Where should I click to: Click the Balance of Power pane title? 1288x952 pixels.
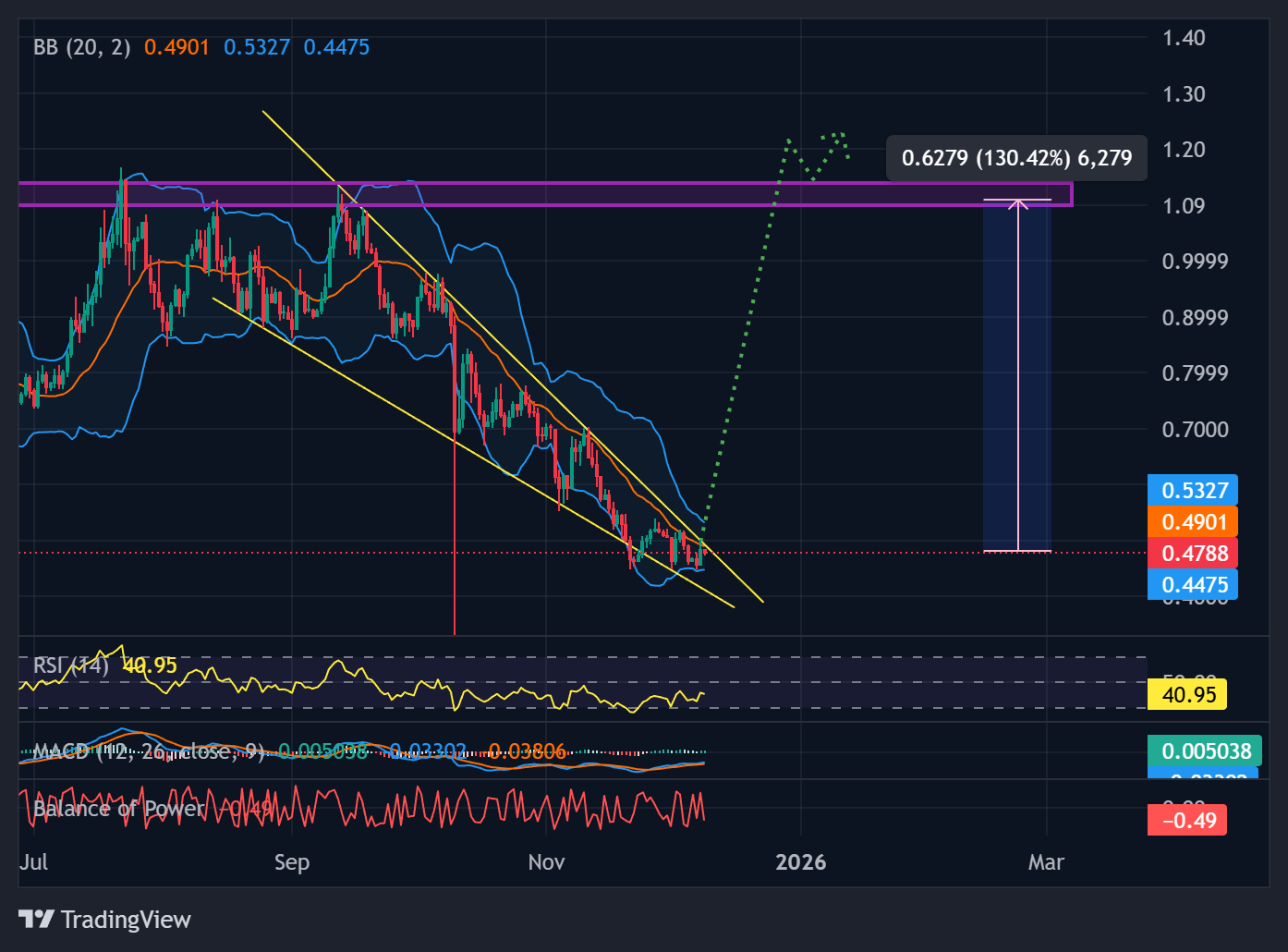pos(118,808)
